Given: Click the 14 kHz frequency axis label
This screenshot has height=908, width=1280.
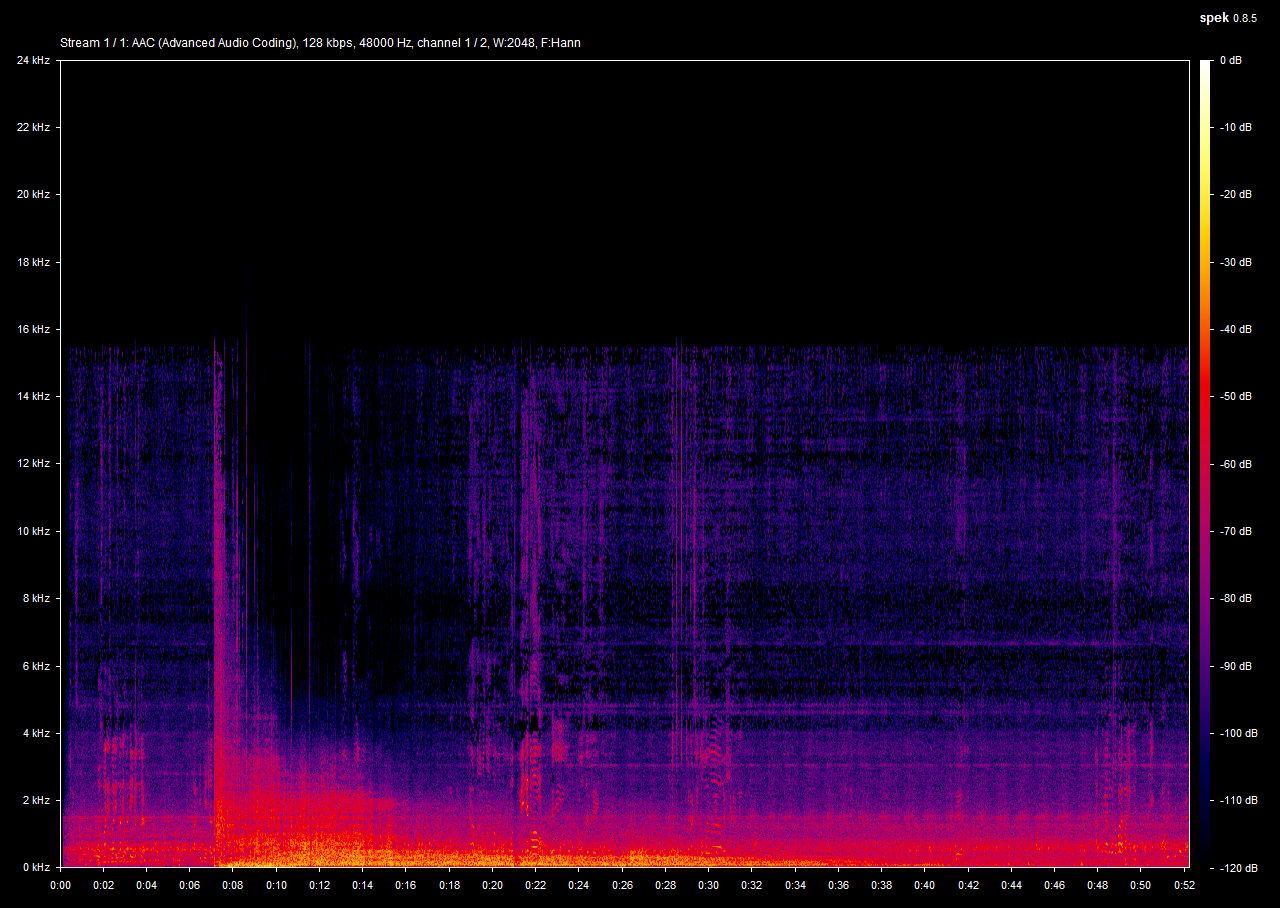Looking at the screenshot, I should coord(33,396).
